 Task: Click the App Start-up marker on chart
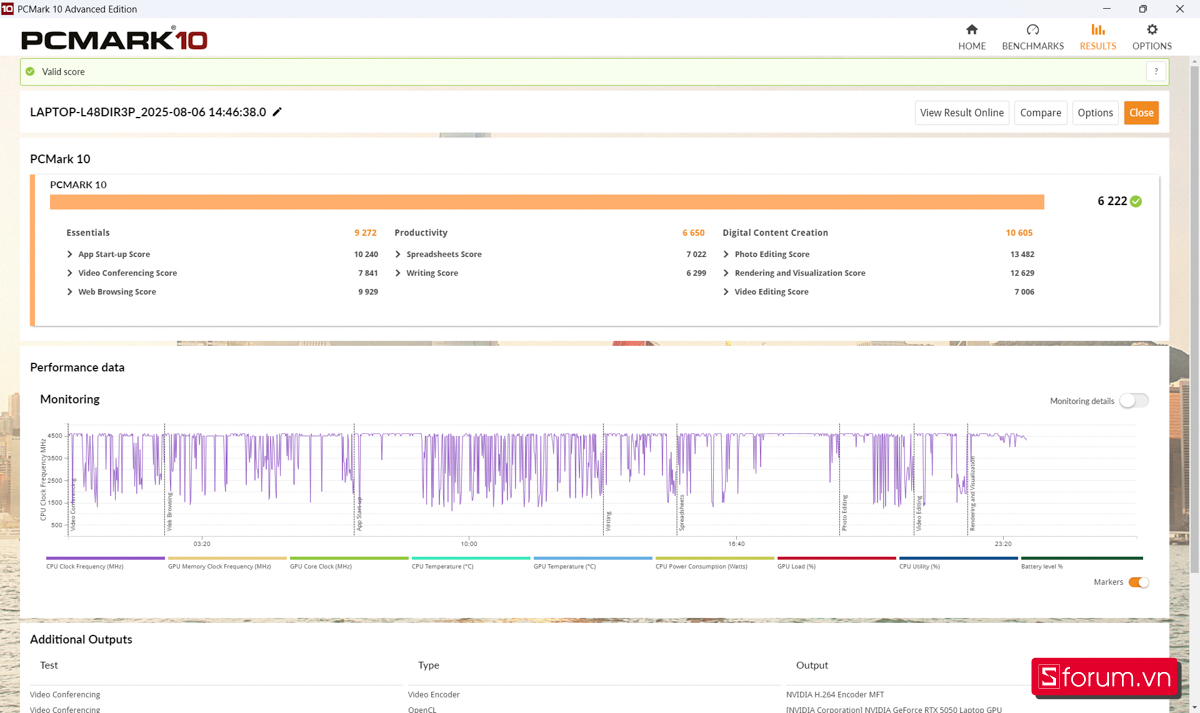[x=360, y=513]
